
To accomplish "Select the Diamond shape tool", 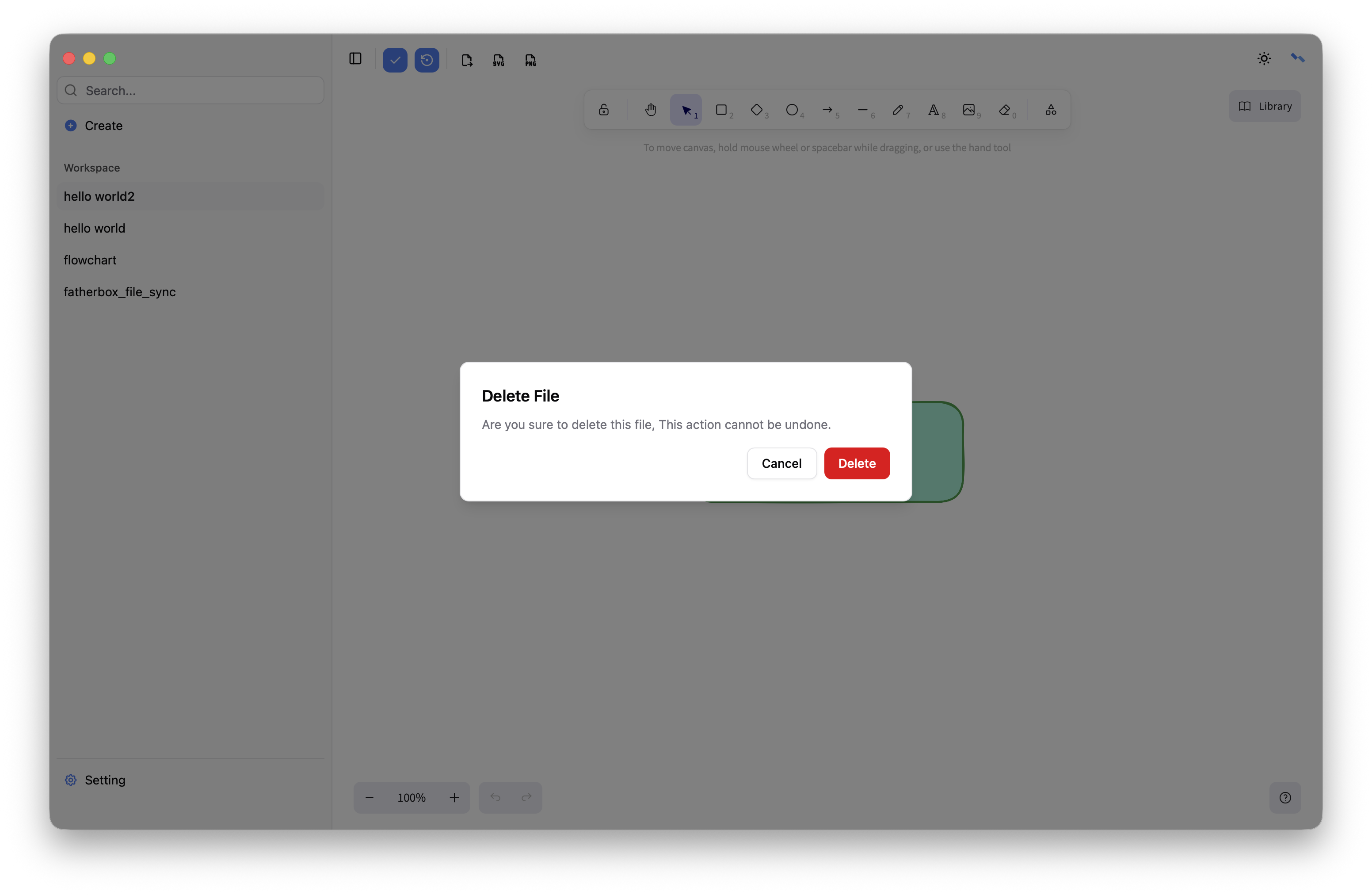I will (756, 110).
